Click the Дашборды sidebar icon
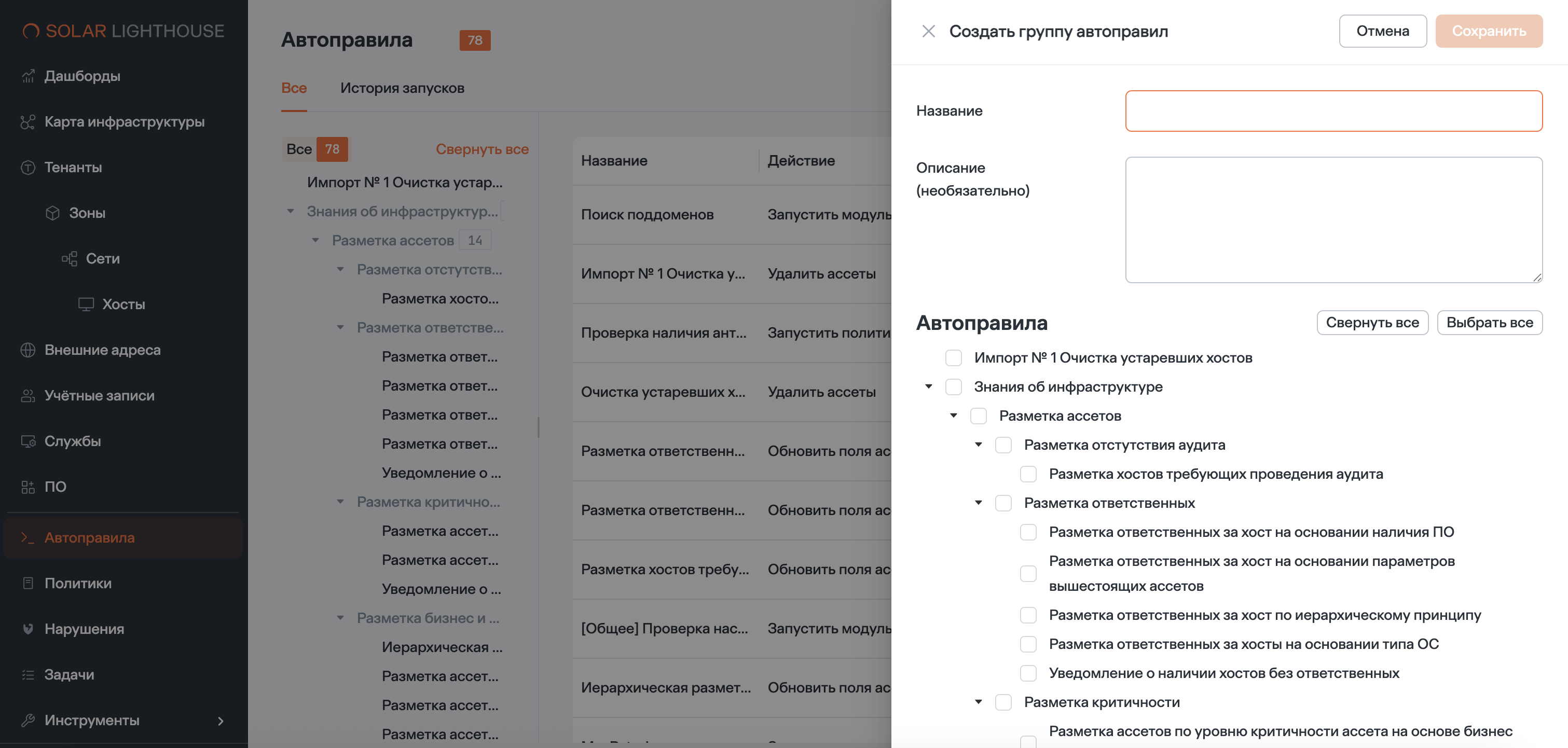 (28, 76)
